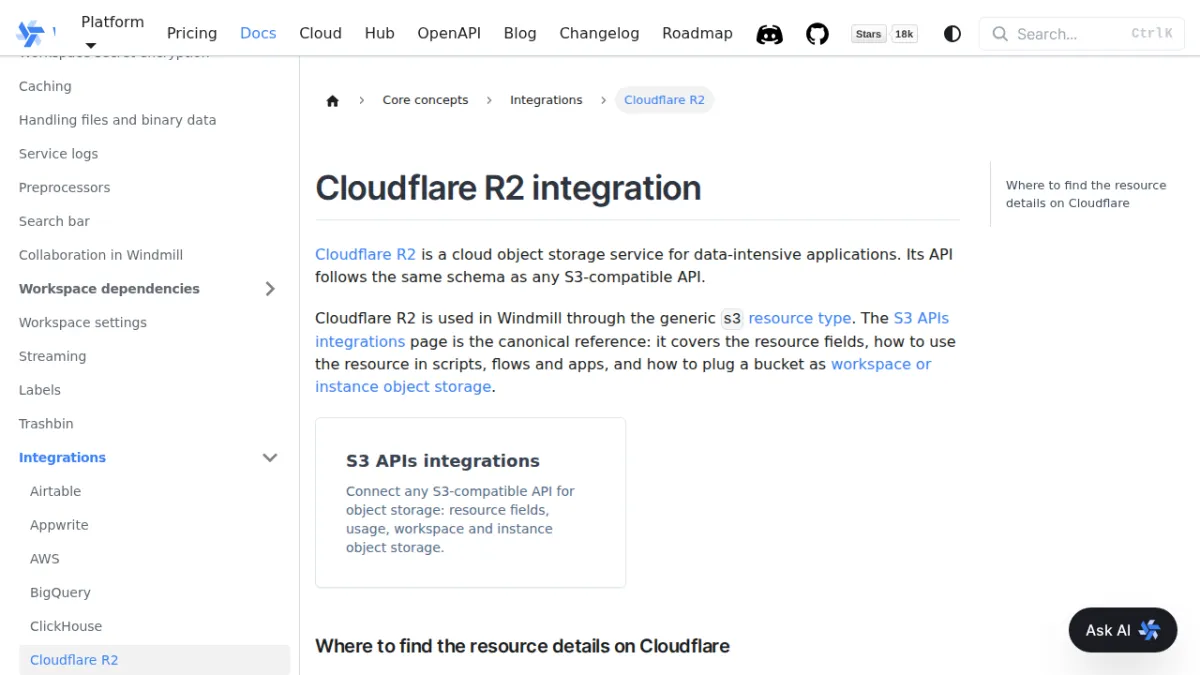Image resolution: width=1200 pixels, height=675 pixels.
Task: Open the Docs nav item
Action: [258, 33]
